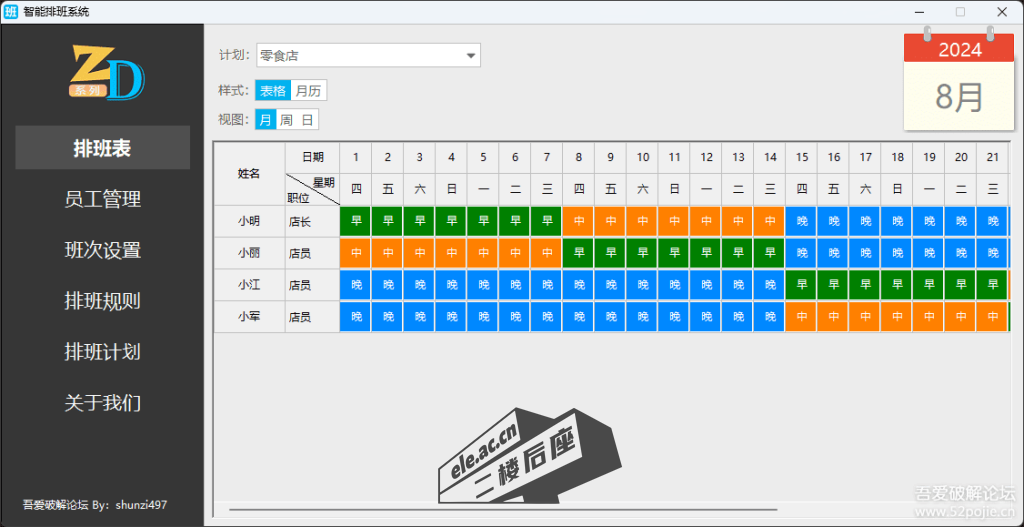
Task: Select the 小军 employee name cell
Action: (249, 317)
